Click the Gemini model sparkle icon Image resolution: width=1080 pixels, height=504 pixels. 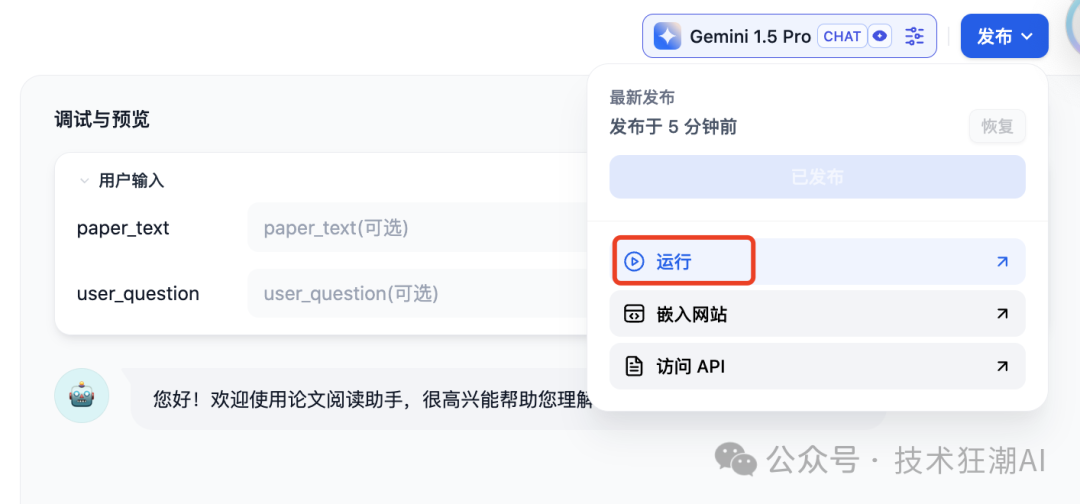tap(668, 36)
